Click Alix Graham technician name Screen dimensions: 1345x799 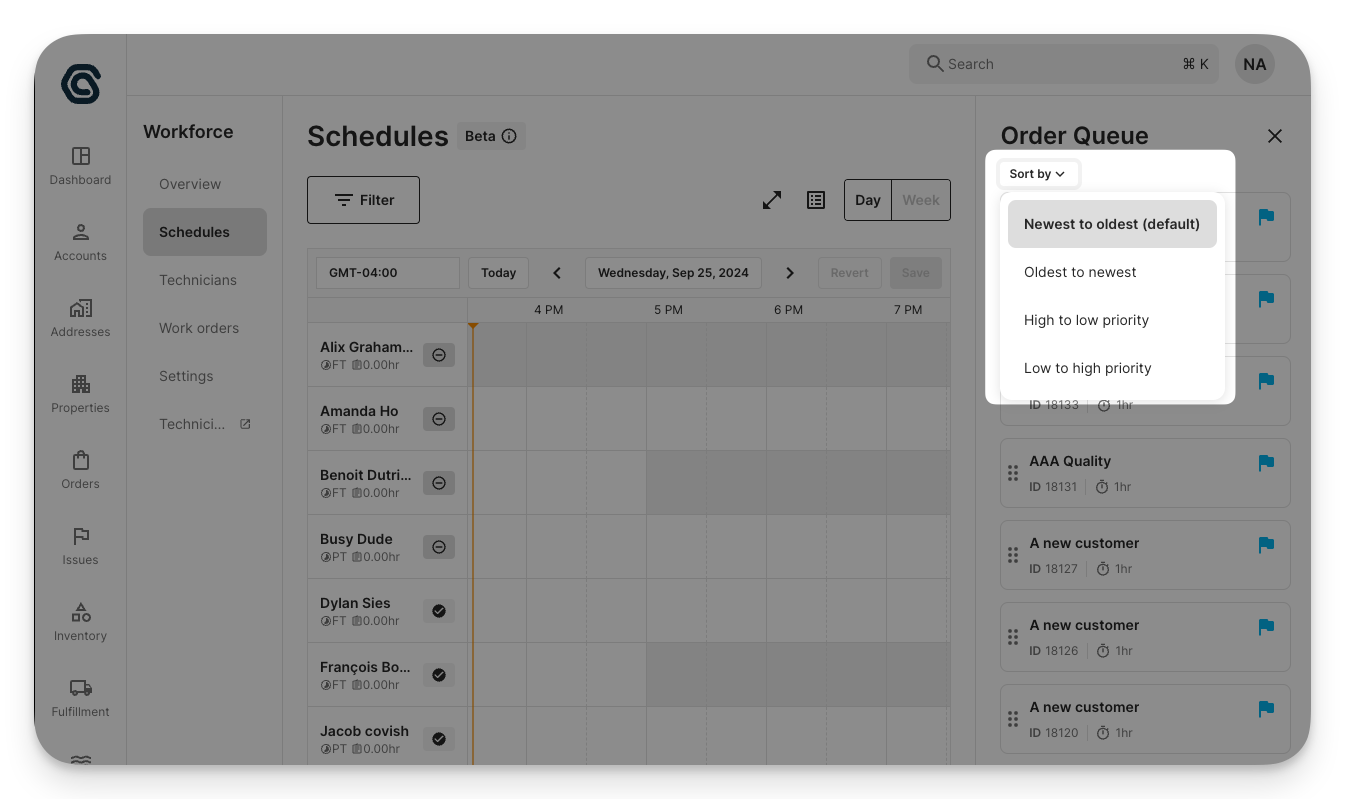(x=366, y=347)
